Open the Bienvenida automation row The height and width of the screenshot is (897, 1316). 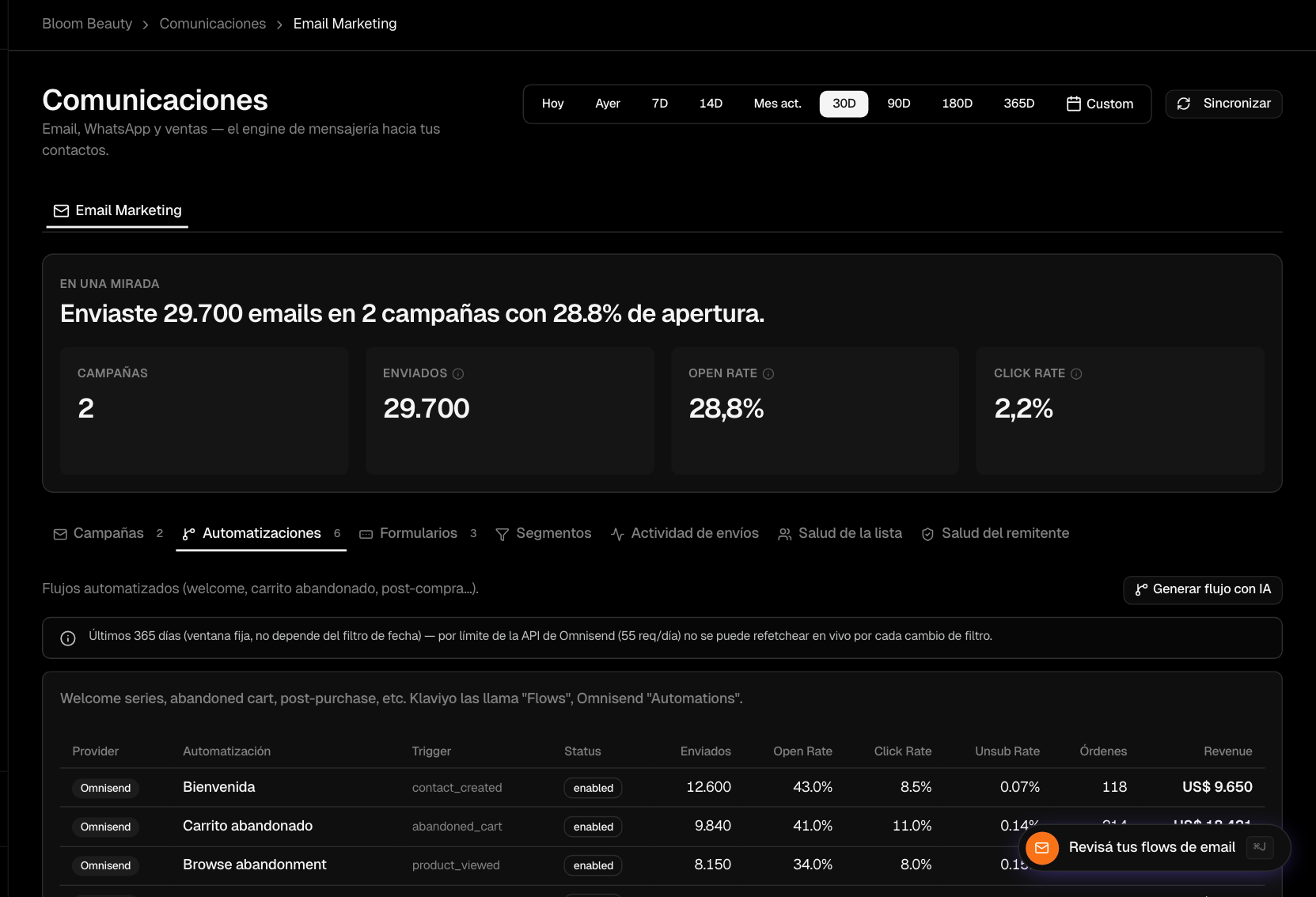point(662,788)
